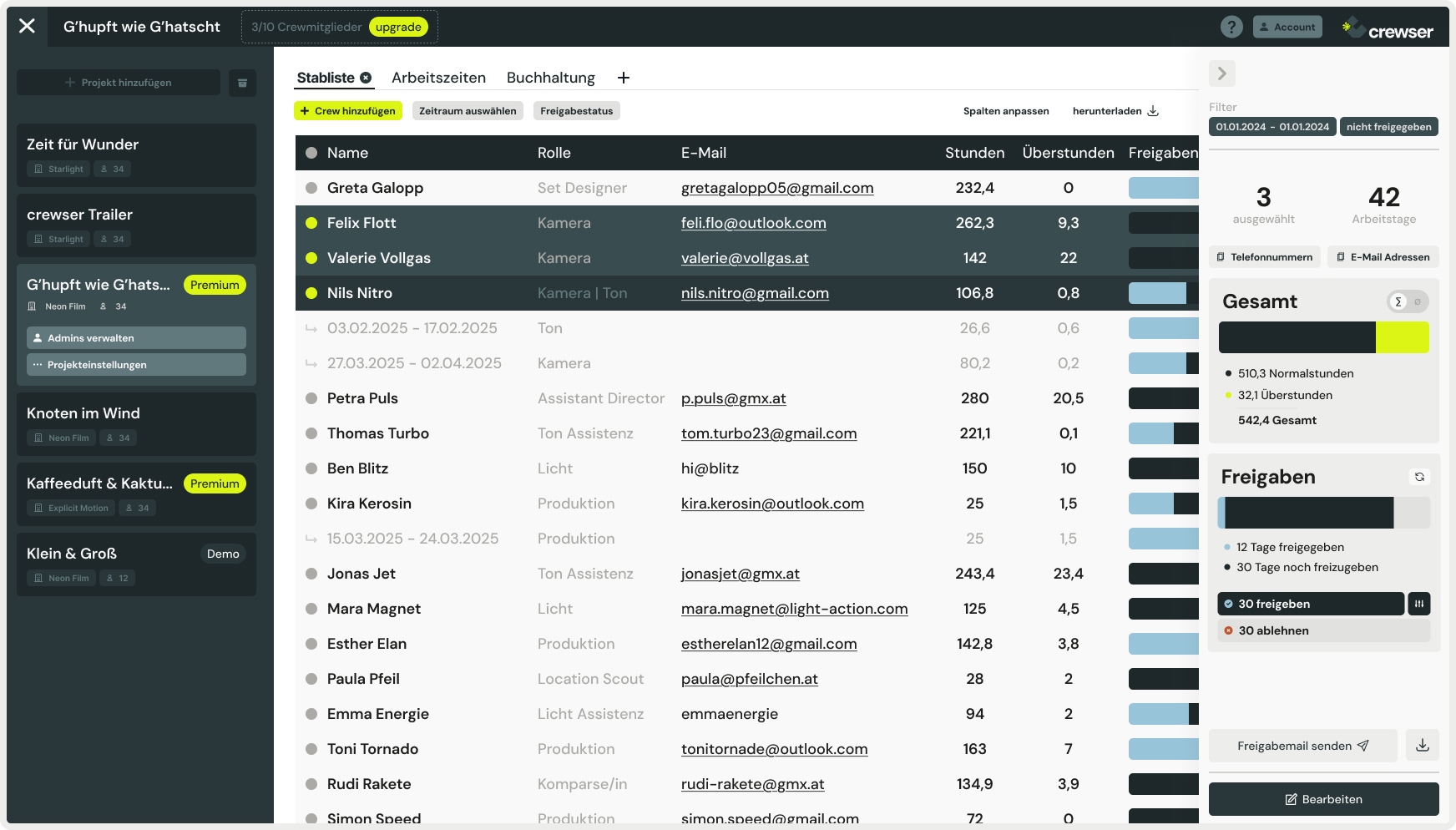Refresh the Freigaben panel
The image size is (1456, 830).
coord(1419,476)
